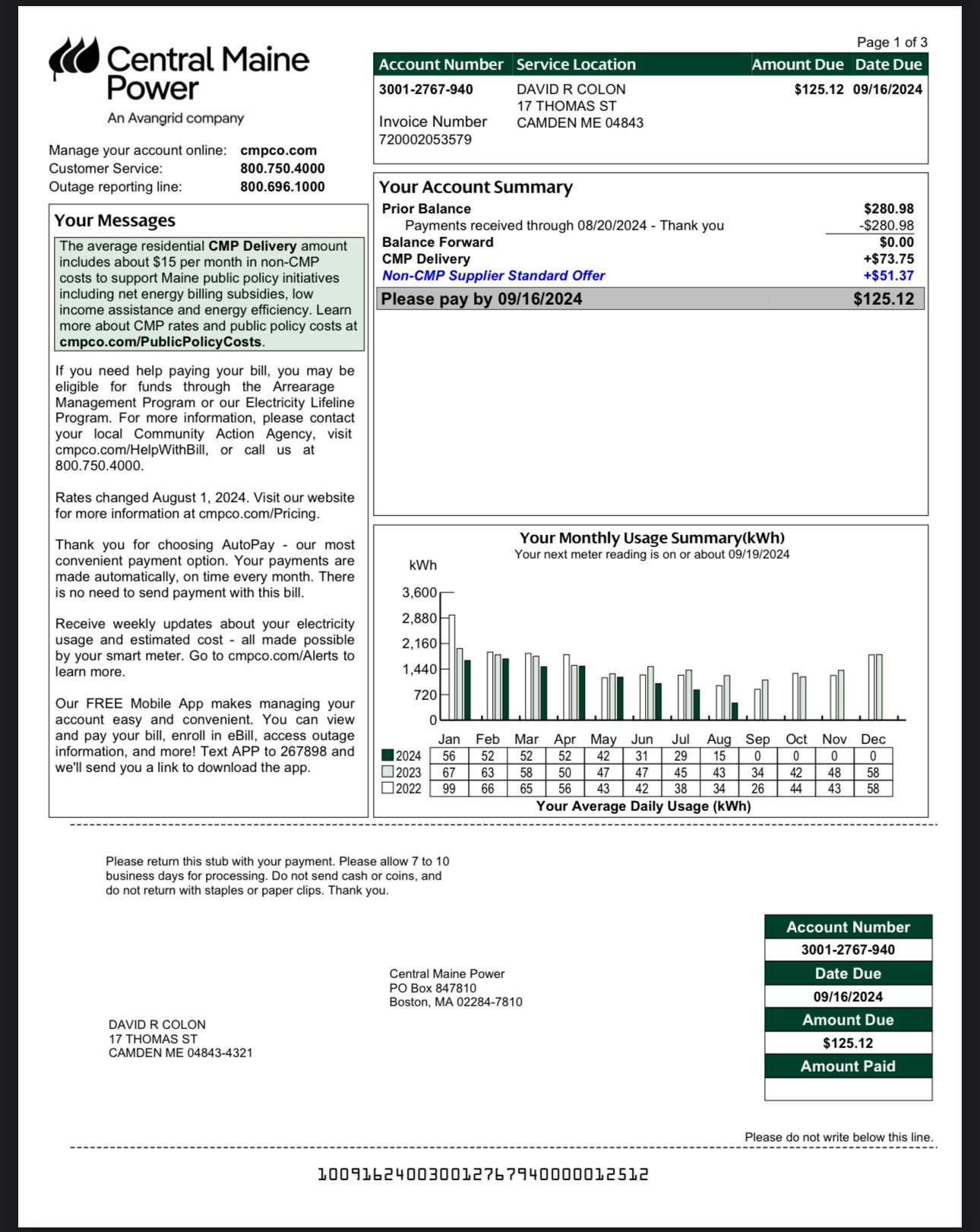
Task: Click the Customer Service number 800.750.4000
Action: tap(282, 169)
